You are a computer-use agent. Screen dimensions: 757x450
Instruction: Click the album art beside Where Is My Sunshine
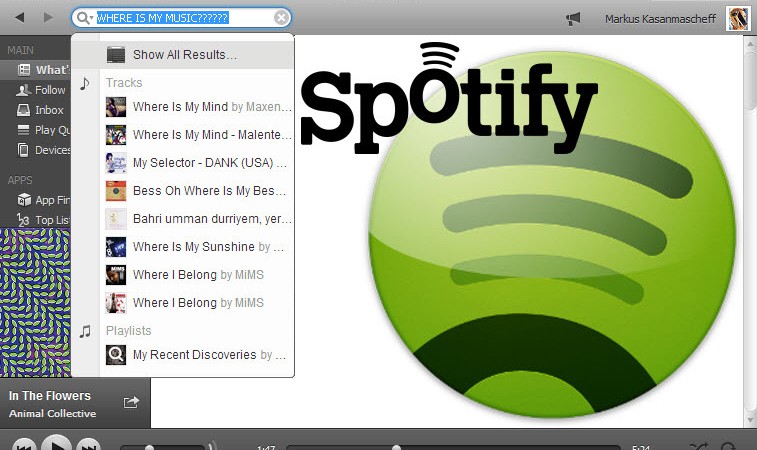[x=116, y=247]
